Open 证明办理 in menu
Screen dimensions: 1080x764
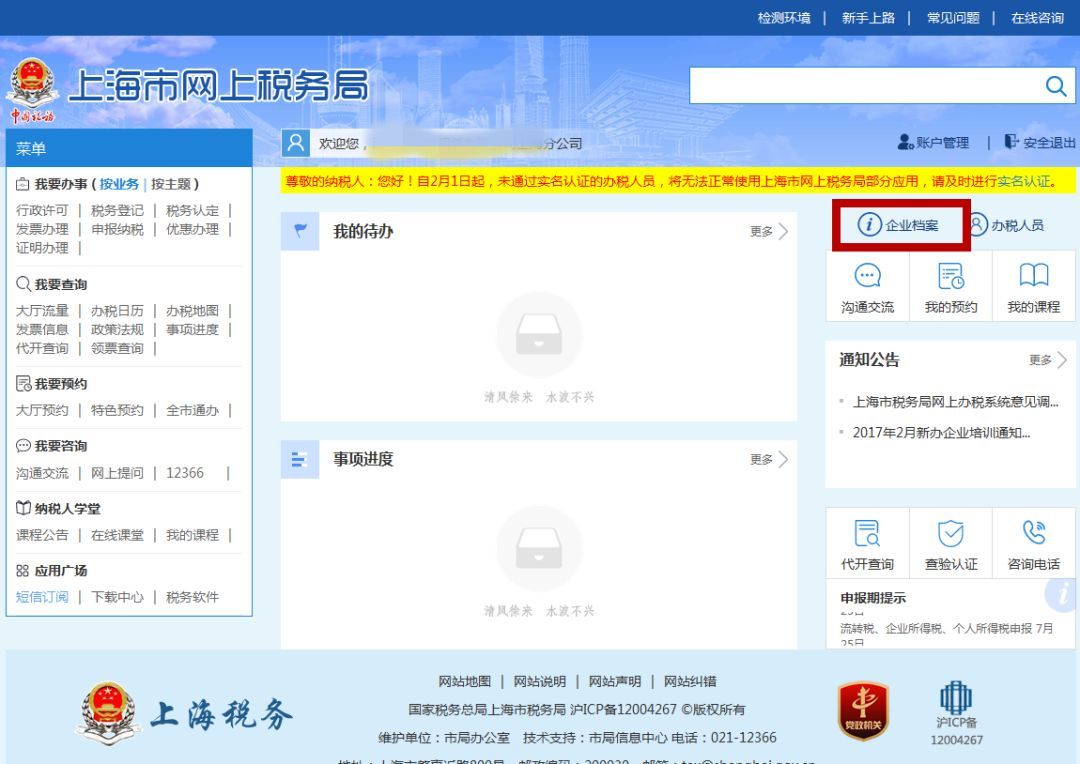42,247
